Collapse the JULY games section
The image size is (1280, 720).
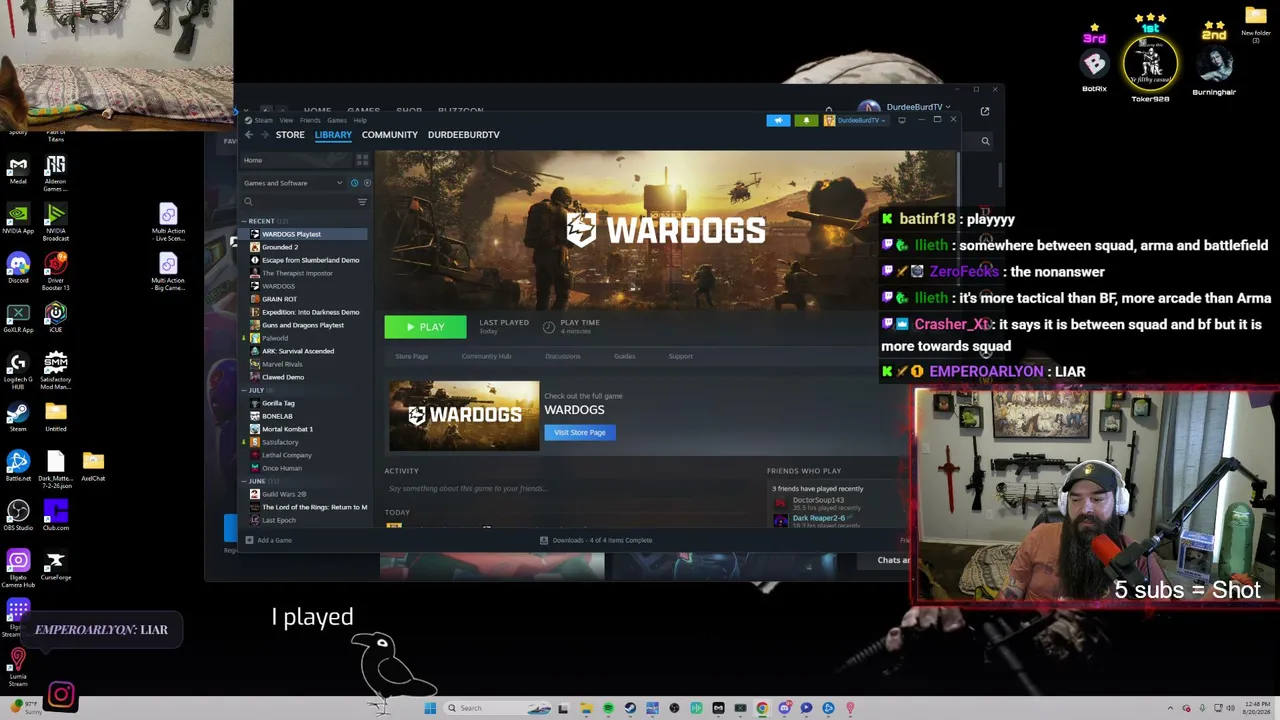pyautogui.click(x=244, y=390)
